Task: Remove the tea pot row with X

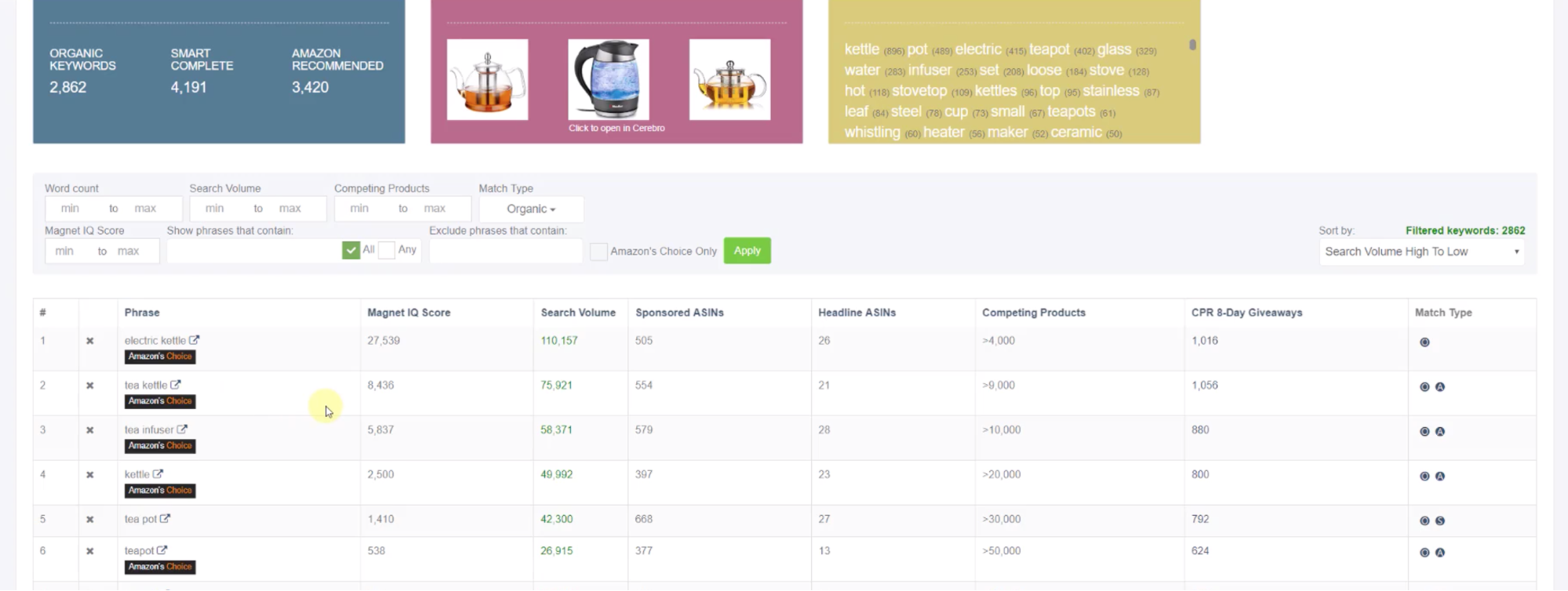Action: [90, 520]
